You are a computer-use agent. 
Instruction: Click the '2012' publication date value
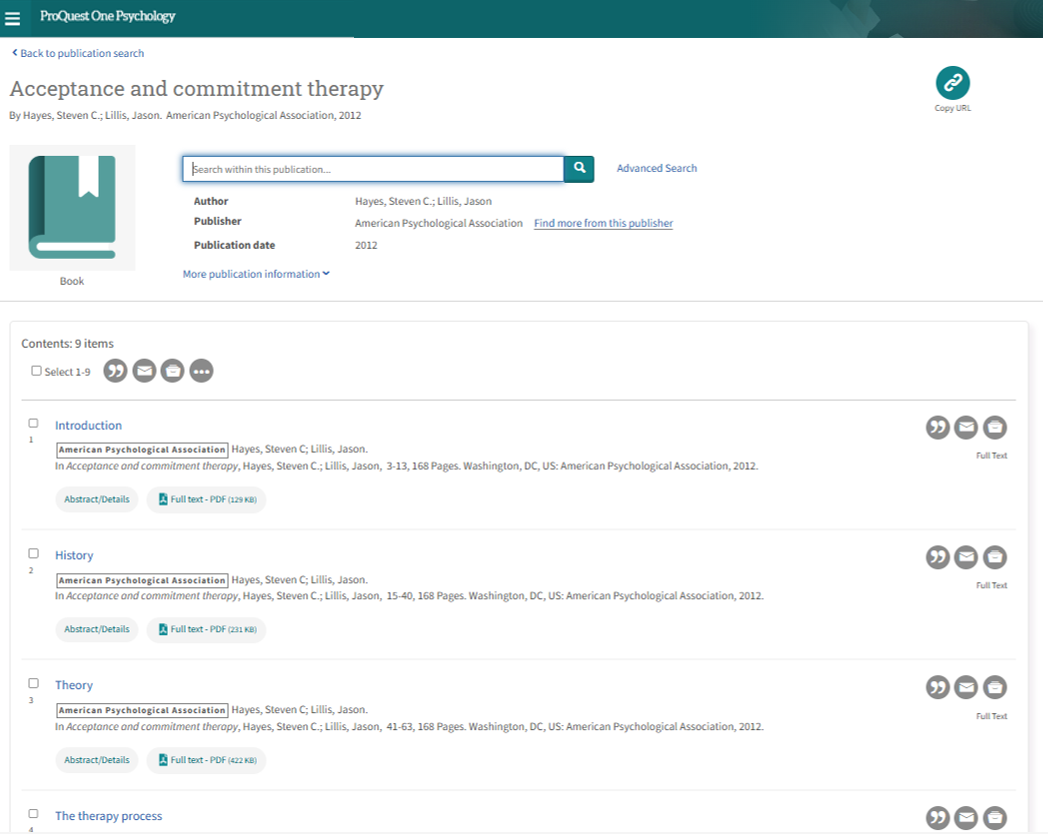[x=366, y=245]
